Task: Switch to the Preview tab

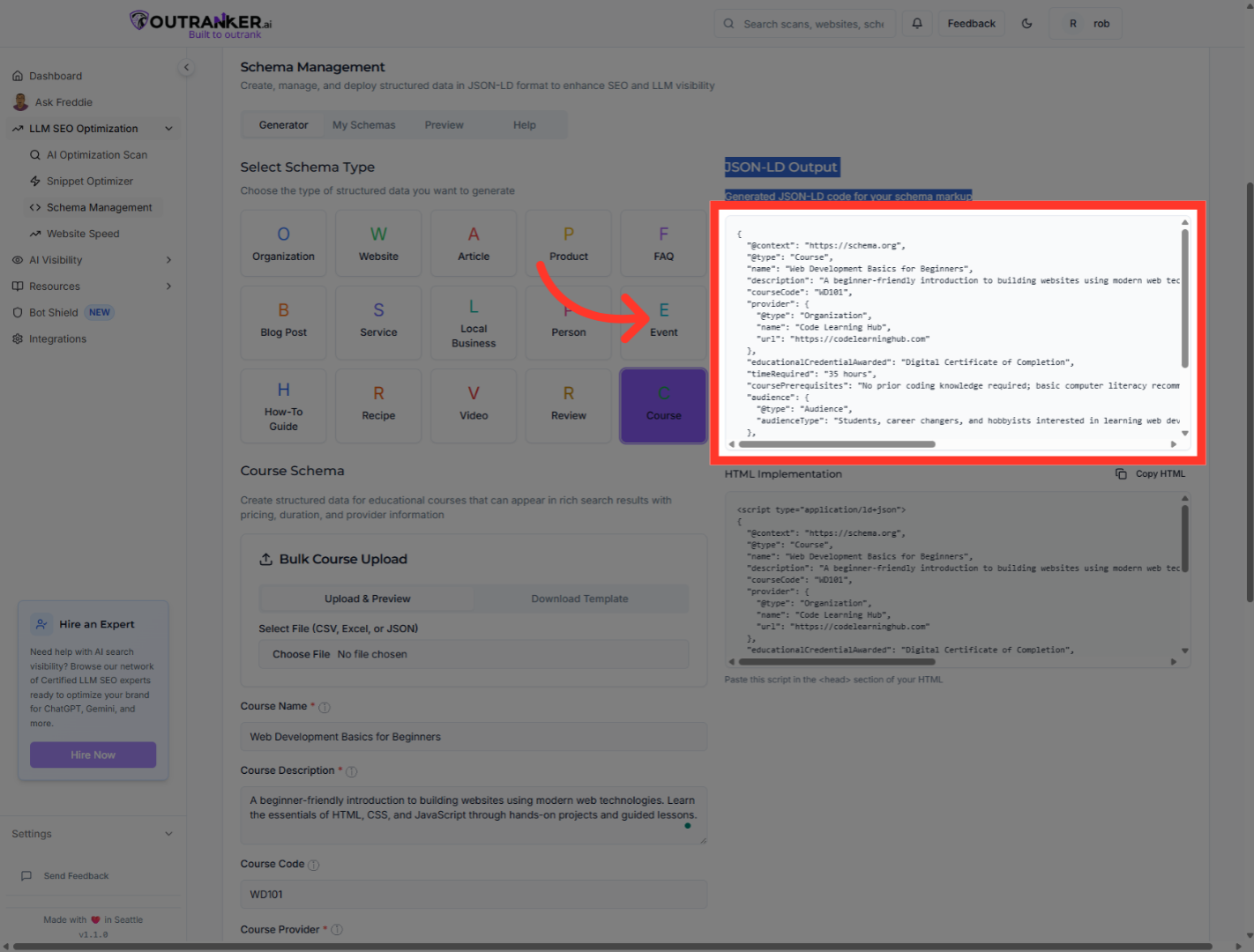Action: click(444, 125)
